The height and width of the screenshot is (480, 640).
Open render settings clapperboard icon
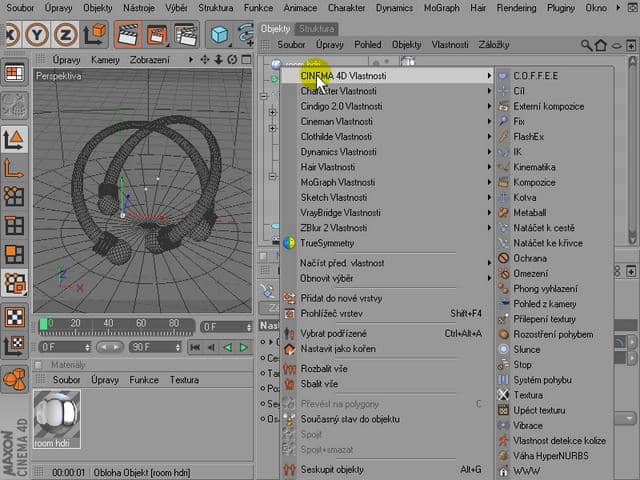[186, 34]
